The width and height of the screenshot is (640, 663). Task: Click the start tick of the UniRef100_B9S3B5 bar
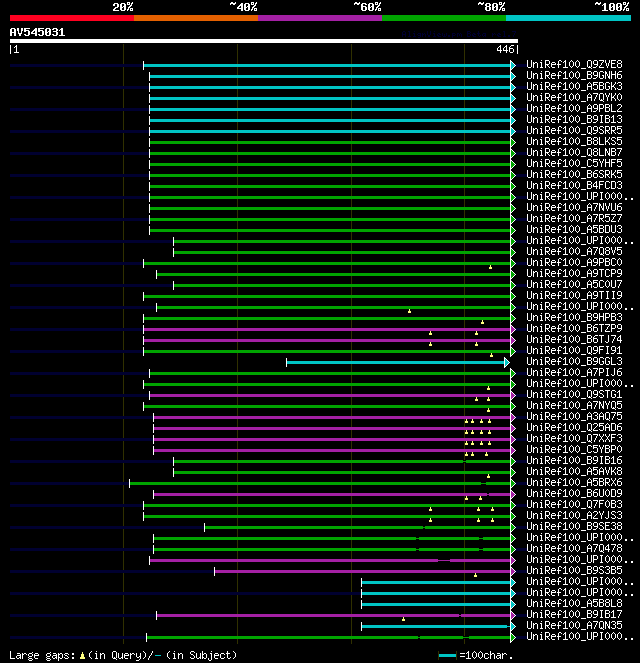point(214,572)
